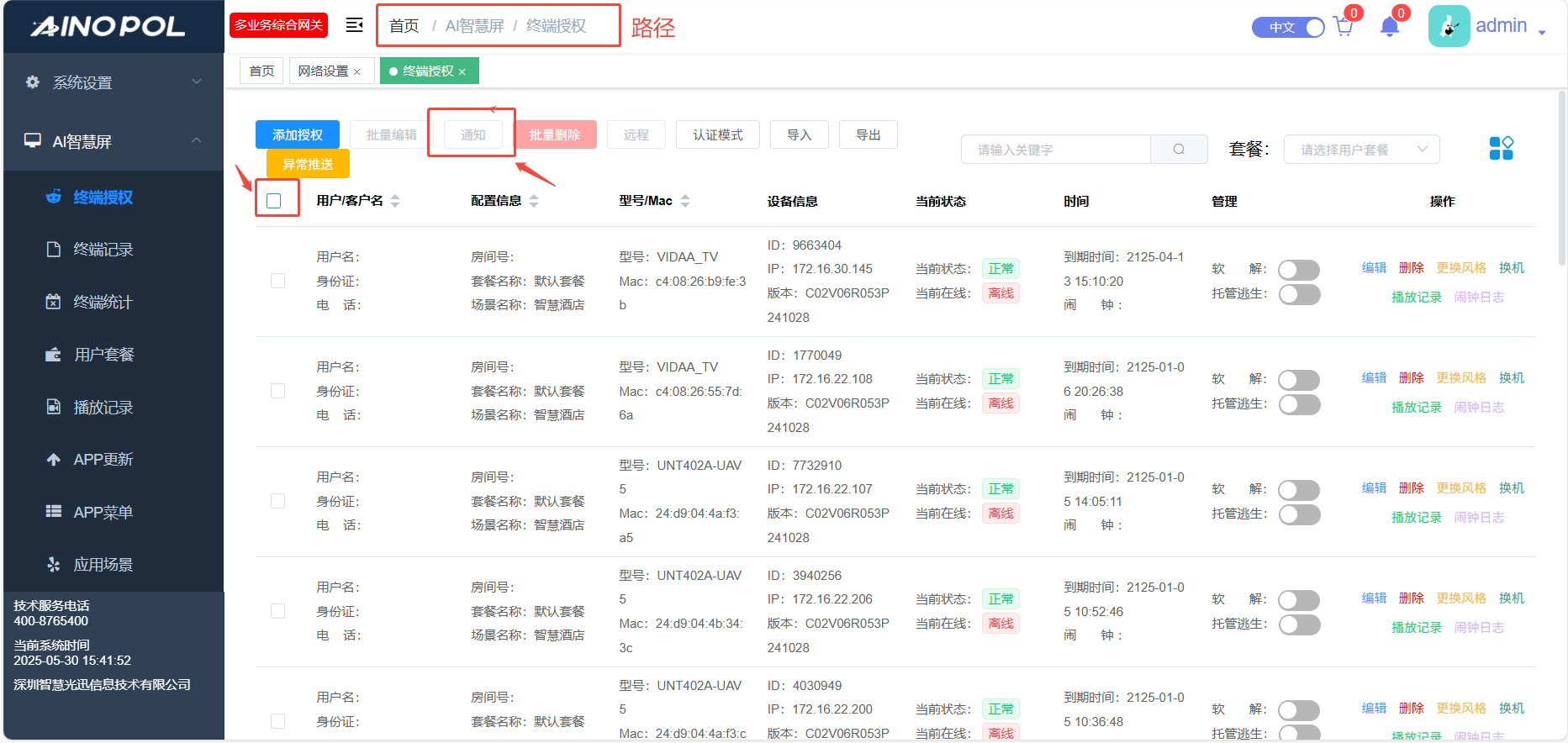The height and width of the screenshot is (743, 1568).
Task: Enable 托管逃生 switch for device 1770049
Action: pos(1299,405)
